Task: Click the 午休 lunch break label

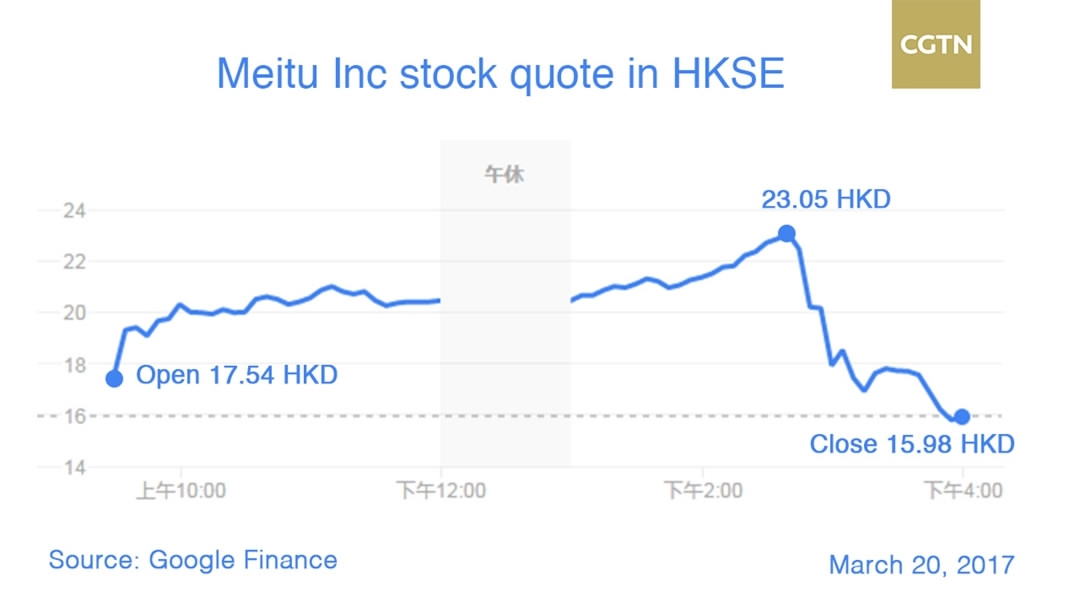Action: tap(505, 175)
